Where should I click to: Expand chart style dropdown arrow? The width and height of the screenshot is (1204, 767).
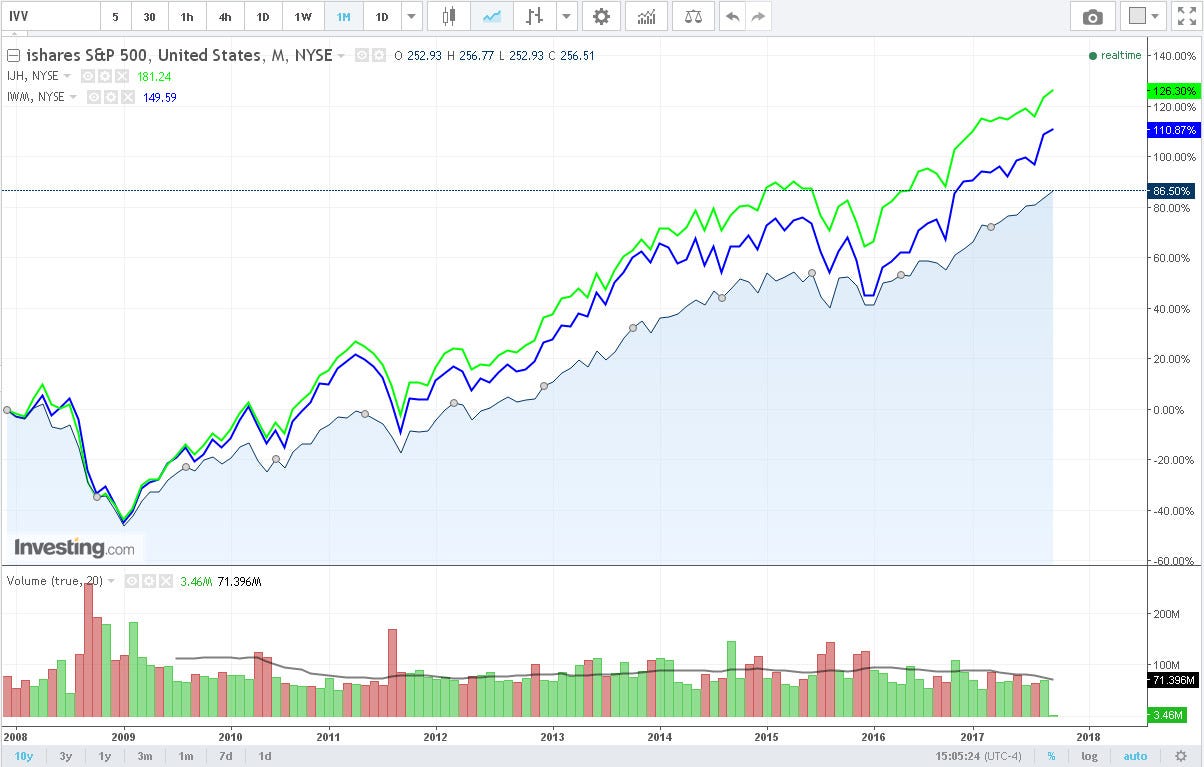click(x=567, y=16)
